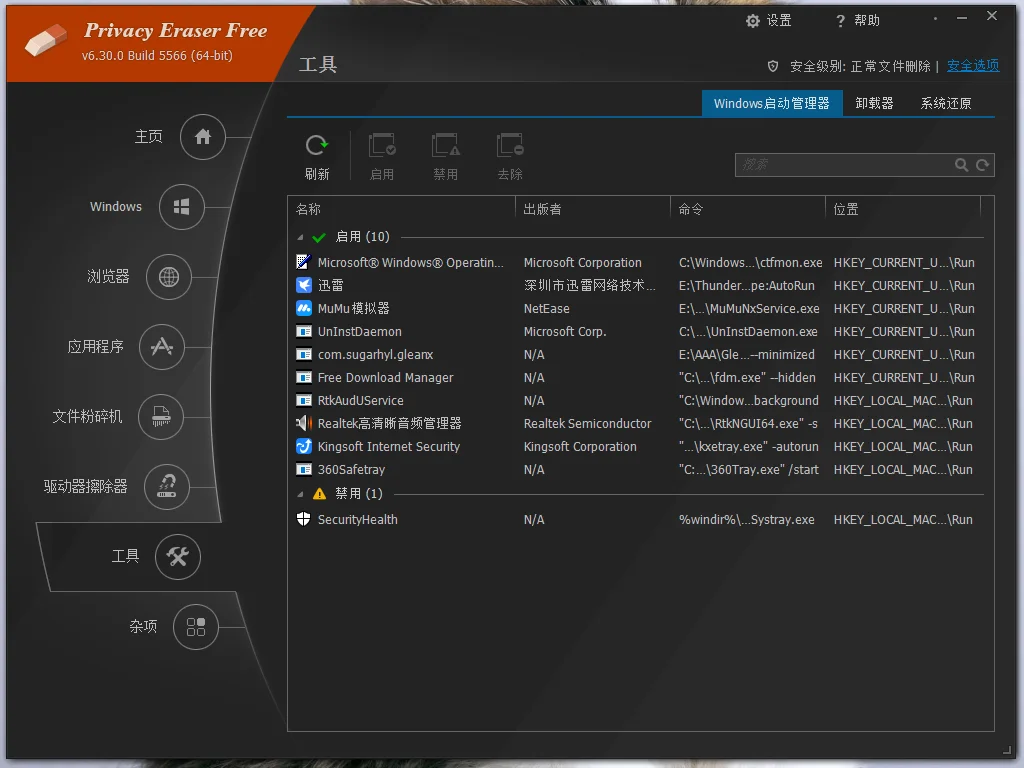Open the 应用程序 apps icon section
Image resolution: width=1024 pixels, height=768 pixels.
pos(162,347)
